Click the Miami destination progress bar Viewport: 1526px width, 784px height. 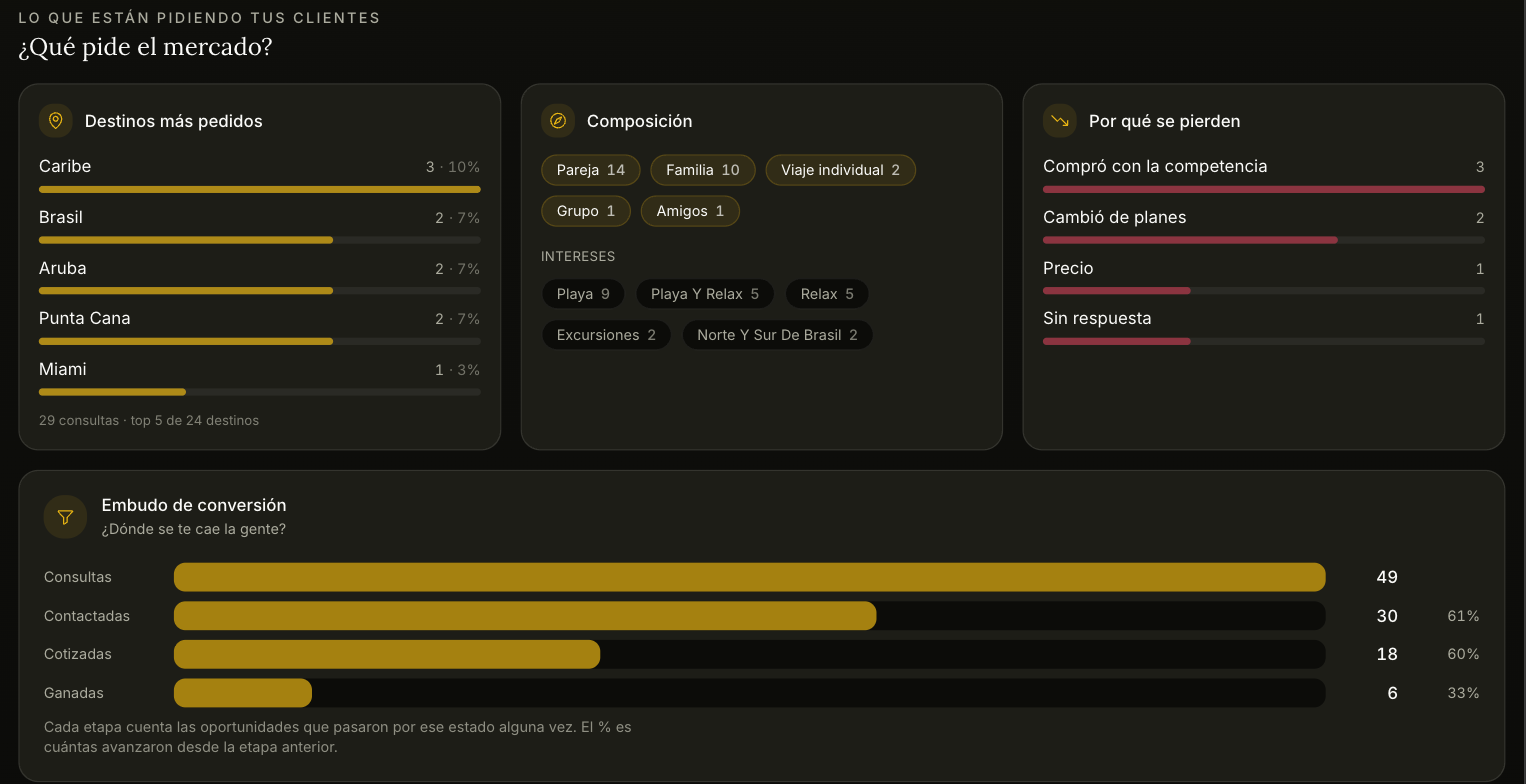(x=260, y=392)
